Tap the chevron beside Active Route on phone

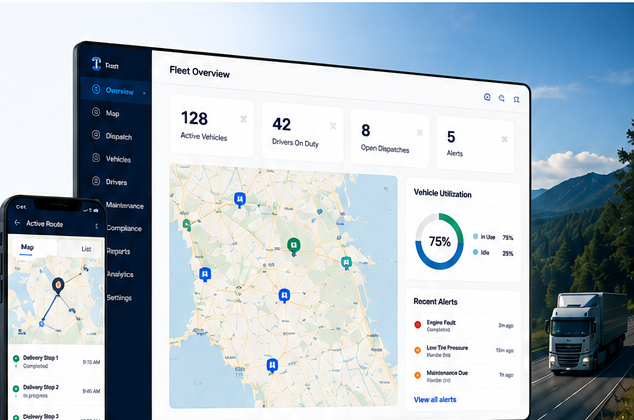pyautogui.click(x=97, y=226)
